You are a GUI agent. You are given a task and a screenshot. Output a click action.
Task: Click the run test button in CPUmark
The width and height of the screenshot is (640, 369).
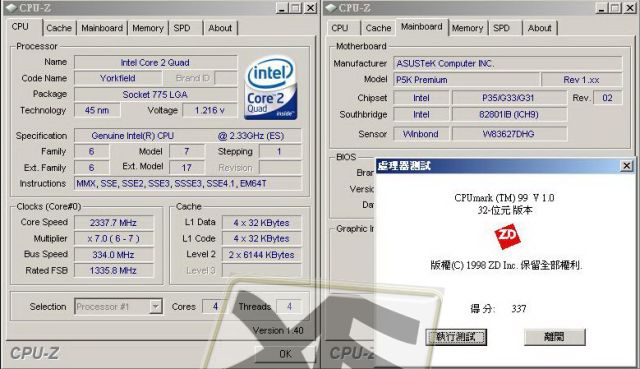tap(456, 337)
